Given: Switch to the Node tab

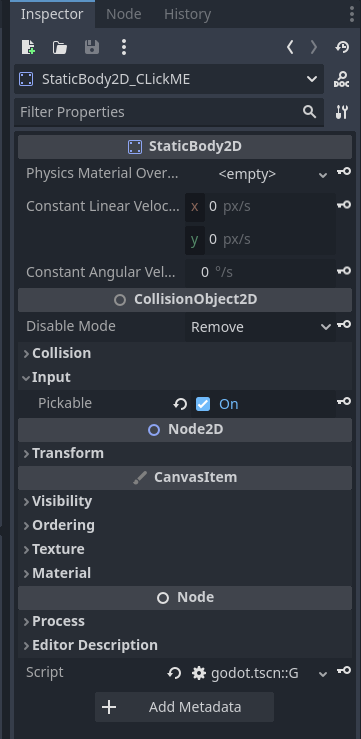Looking at the screenshot, I should [123, 14].
